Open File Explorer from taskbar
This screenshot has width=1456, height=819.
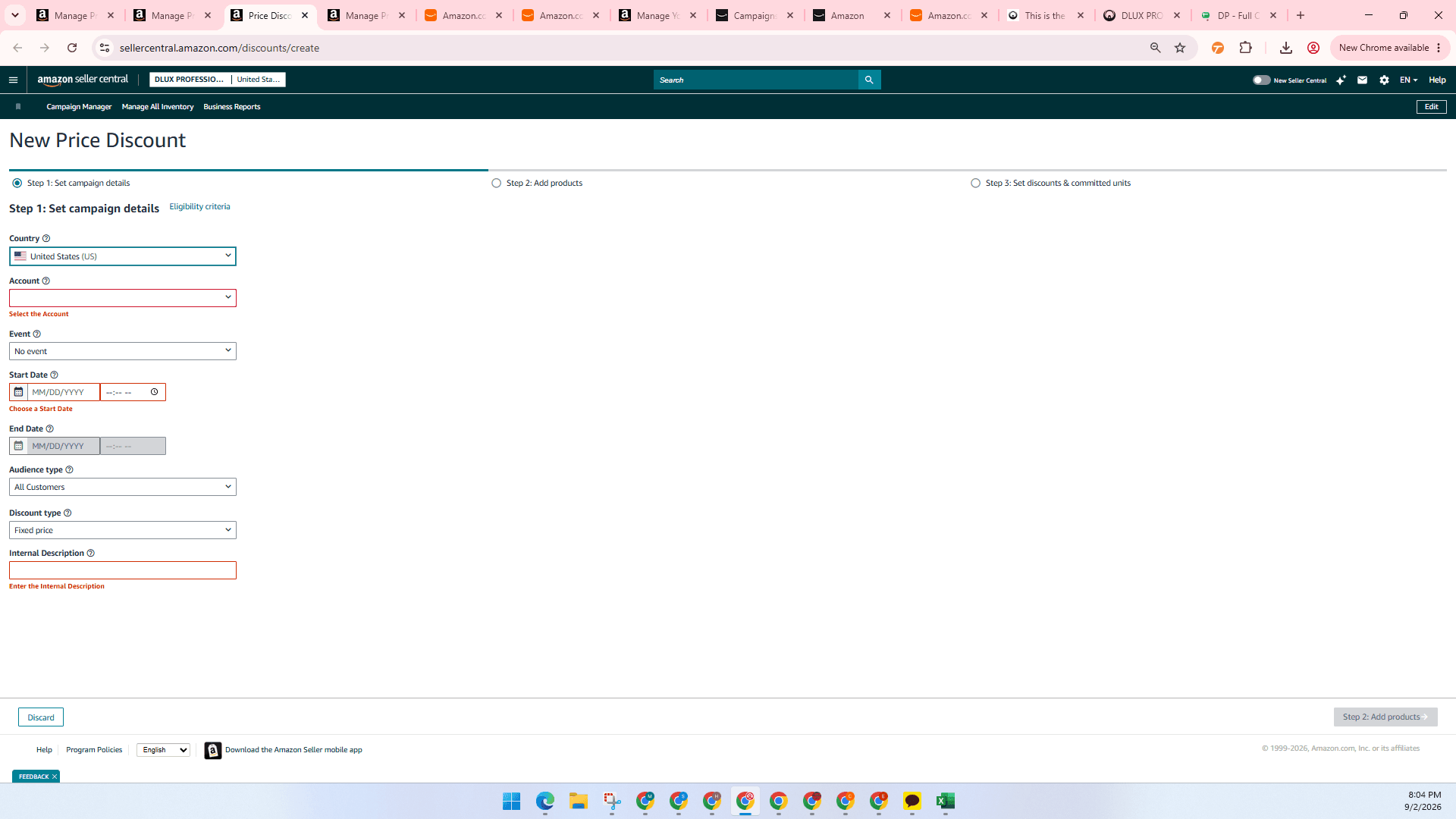579,801
